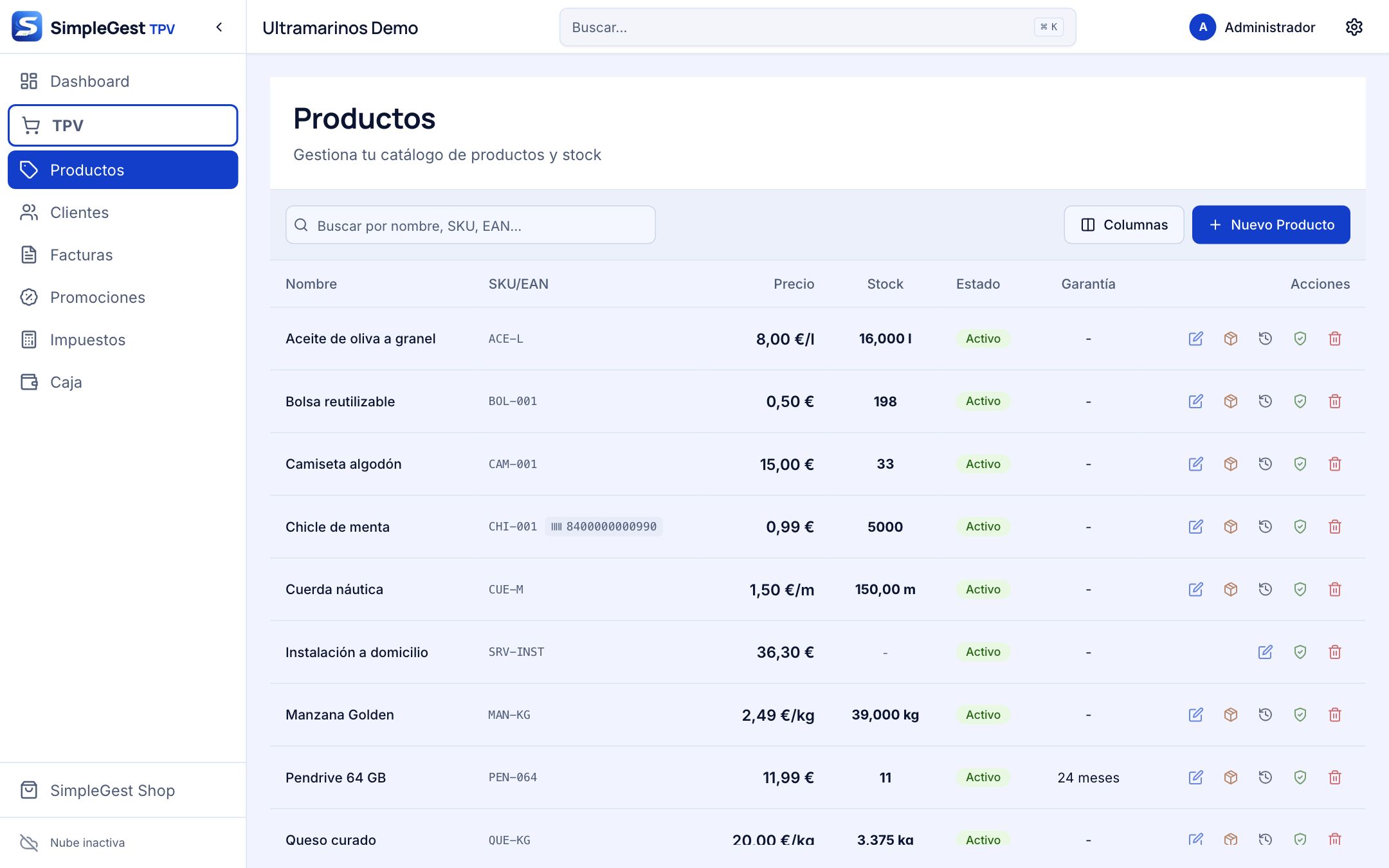
Task: Edit the Camiseta algodón product
Action: pos(1195,464)
